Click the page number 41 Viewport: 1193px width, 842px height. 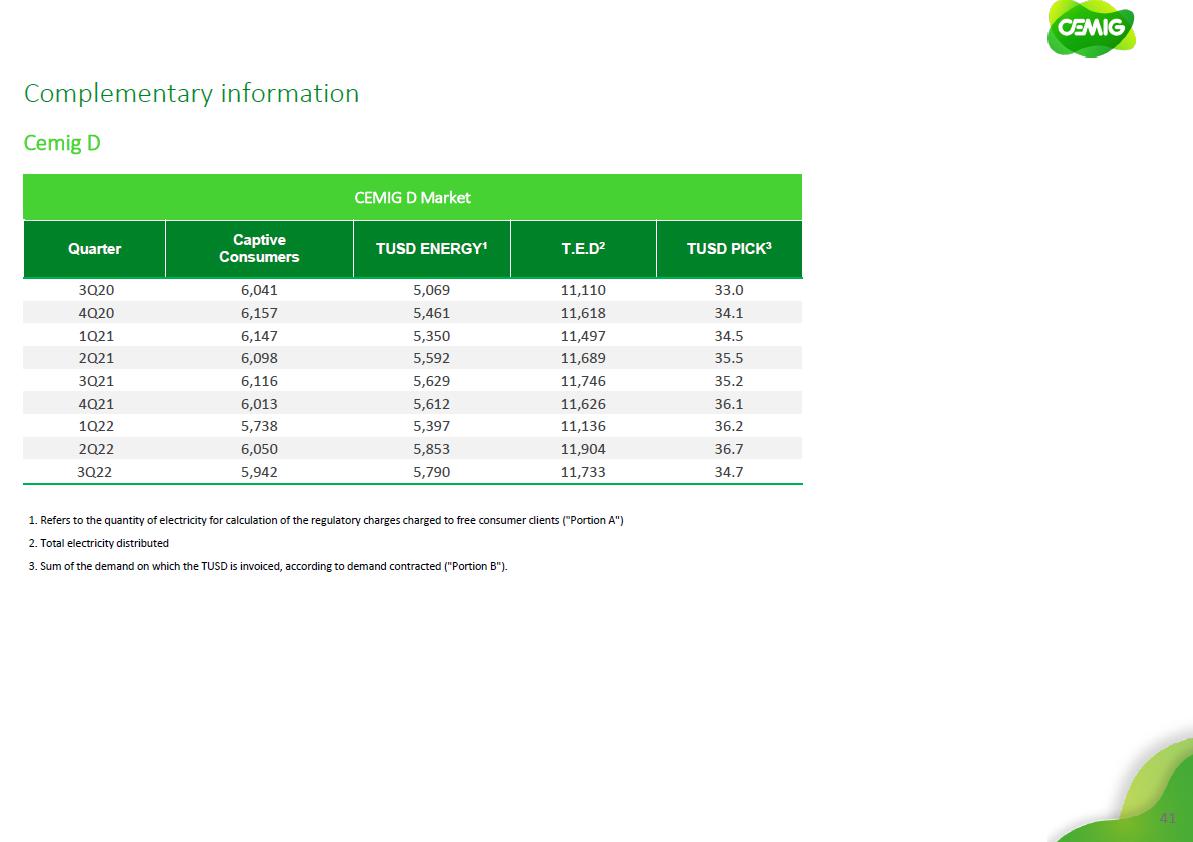click(1166, 818)
